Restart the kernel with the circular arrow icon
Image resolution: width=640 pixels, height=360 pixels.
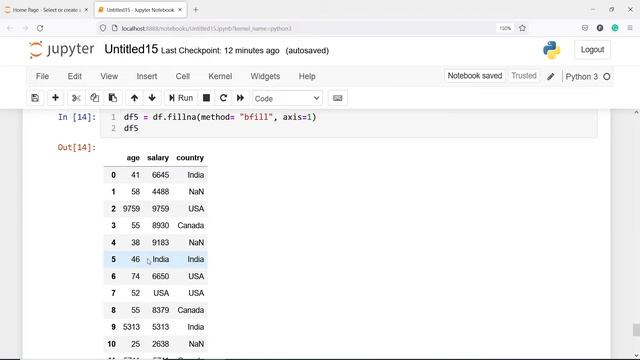tap(223, 98)
